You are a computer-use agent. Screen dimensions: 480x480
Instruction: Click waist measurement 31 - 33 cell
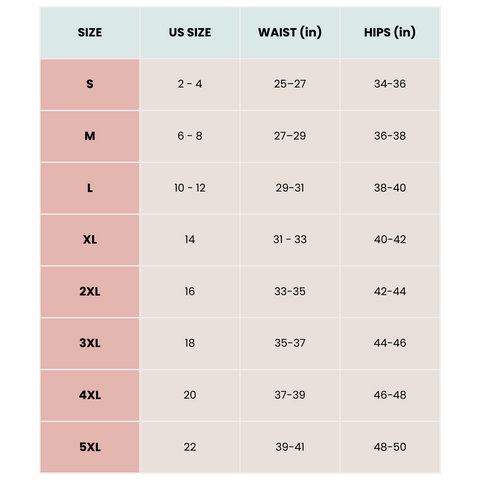pos(290,240)
